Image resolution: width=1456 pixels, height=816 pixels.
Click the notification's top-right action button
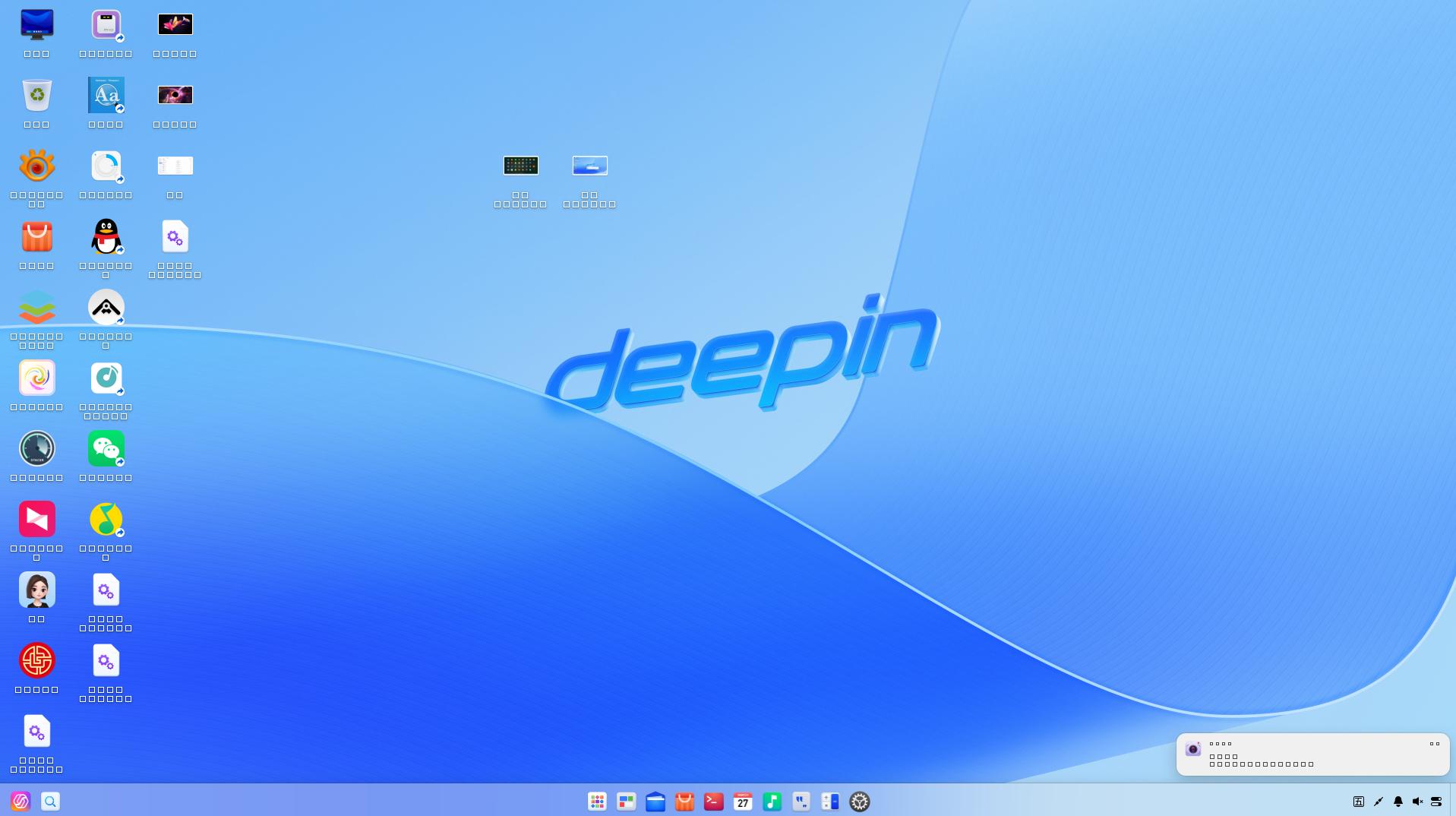click(1435, 745)
